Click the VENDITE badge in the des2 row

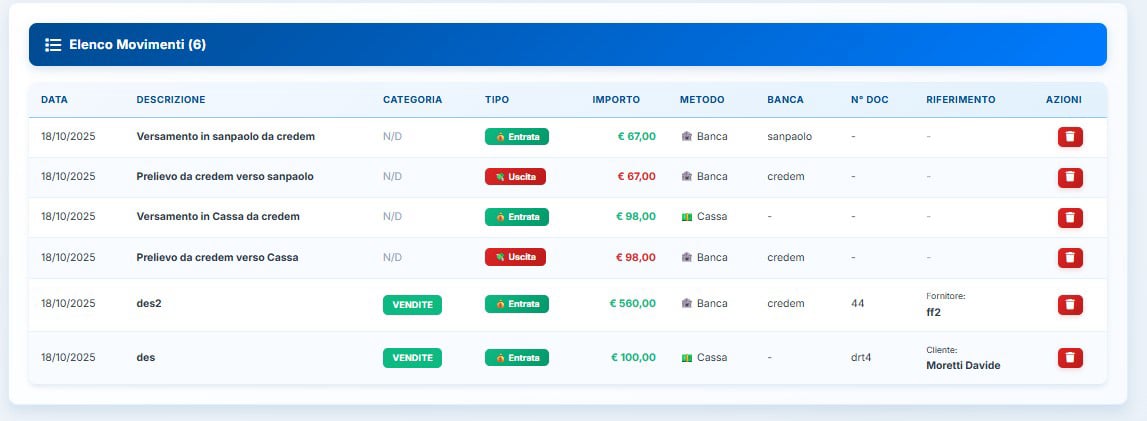(x=412, y=304)
